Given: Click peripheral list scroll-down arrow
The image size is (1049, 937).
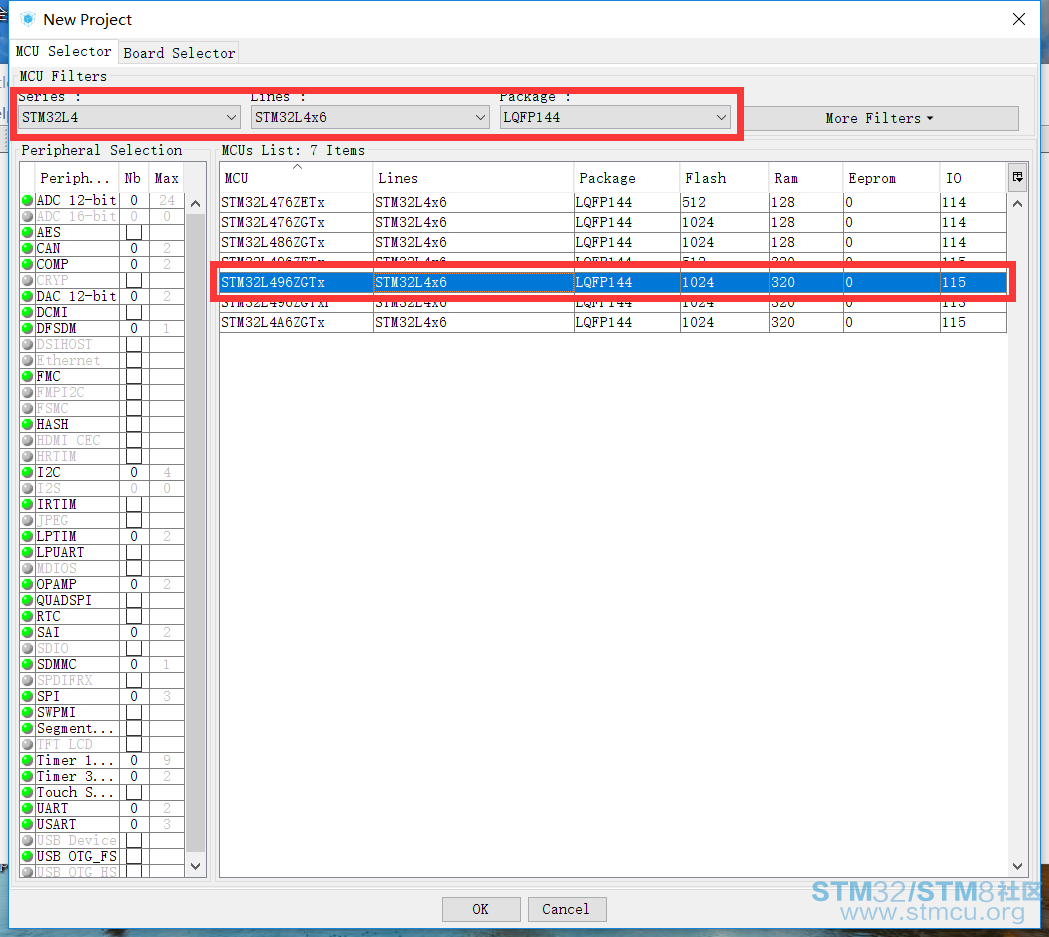Looking at the screenshot, I should pos(195,866).
